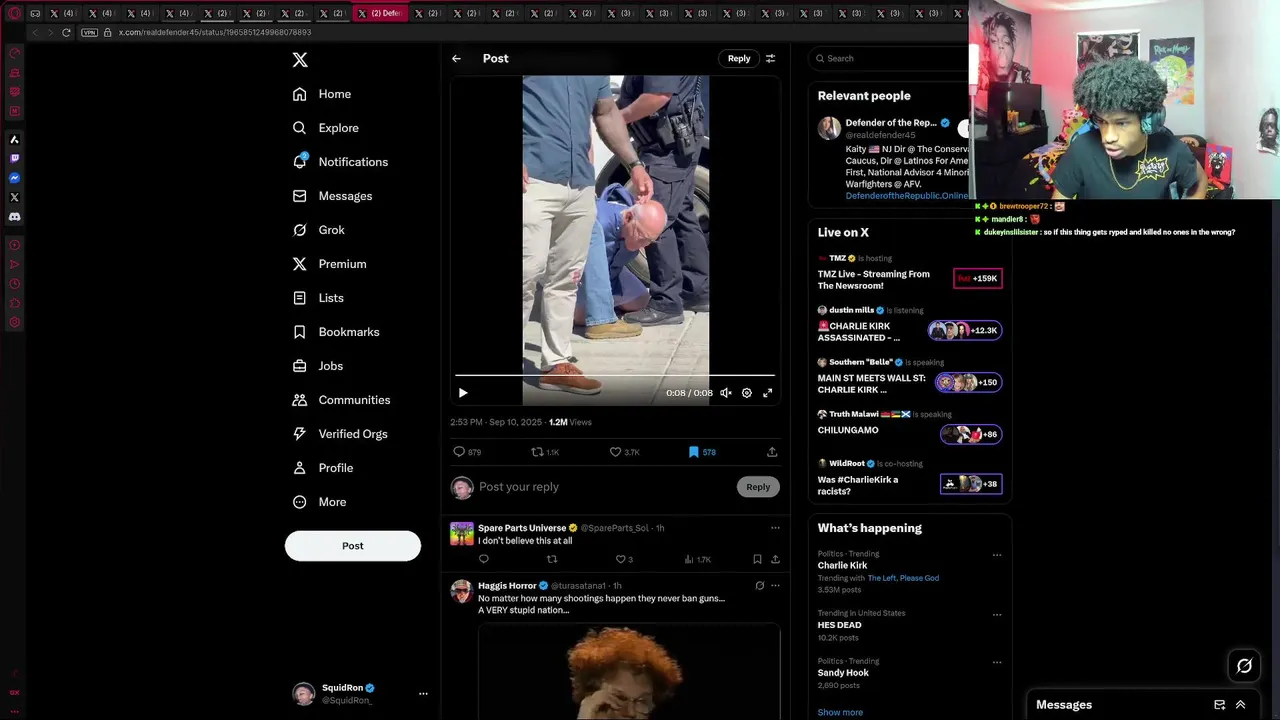Reply to Spare Parts Universe comment
Viewport: 1280px width, 720px height.
(484, 559)
